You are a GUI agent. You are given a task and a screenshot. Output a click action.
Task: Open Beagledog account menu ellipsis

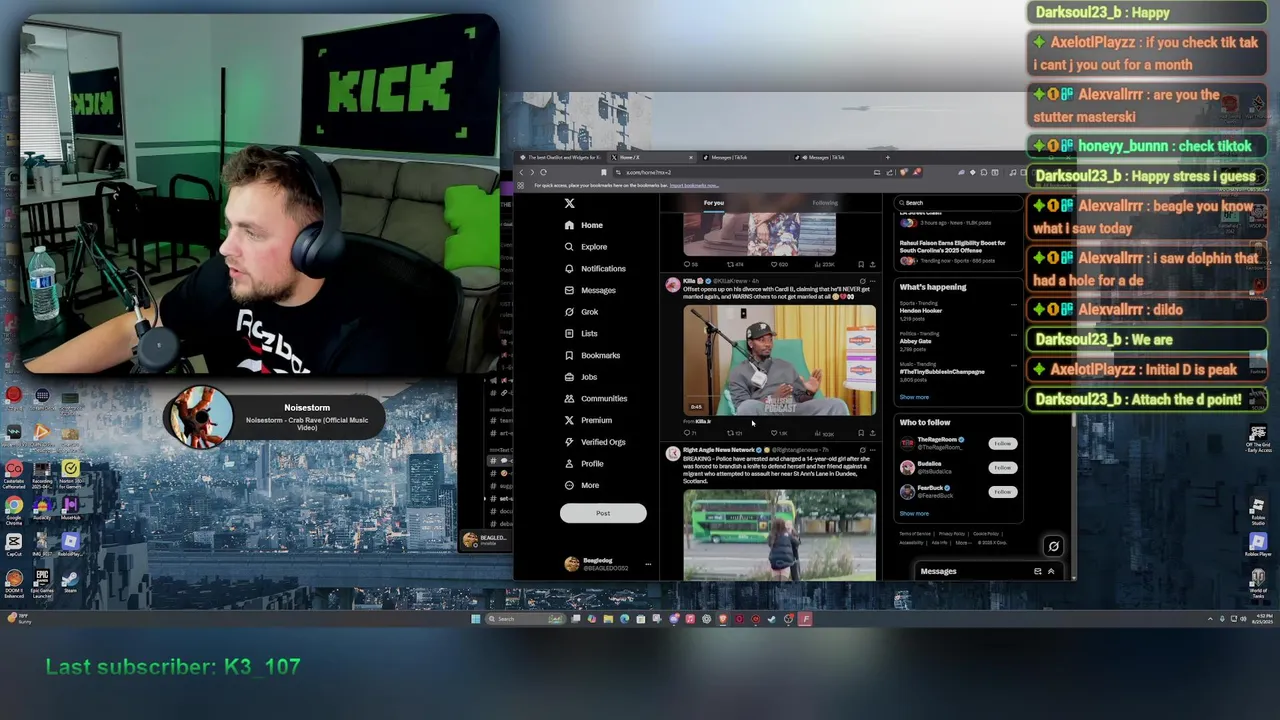pyautogui.click(x=647, y=564)
